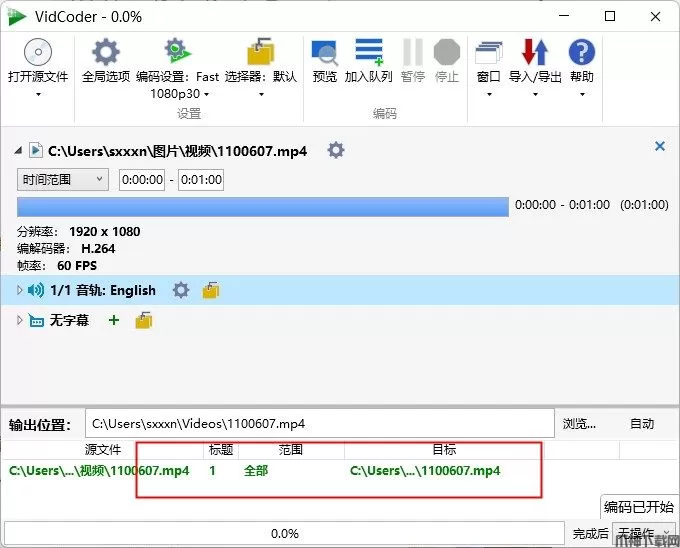This screenshot has width=680, height=548.
Task: Click the audio track gear icon
Action: coord(181,290)
